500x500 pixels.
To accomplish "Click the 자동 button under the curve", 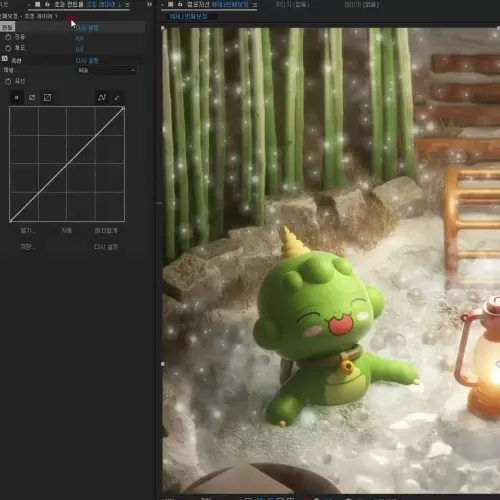I will pos(66,230).
